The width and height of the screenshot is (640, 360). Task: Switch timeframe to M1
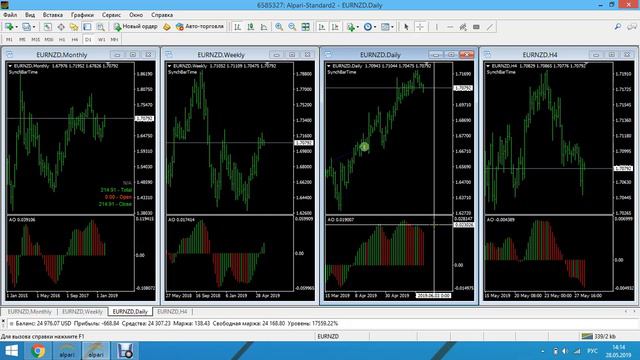click(9, 40)
